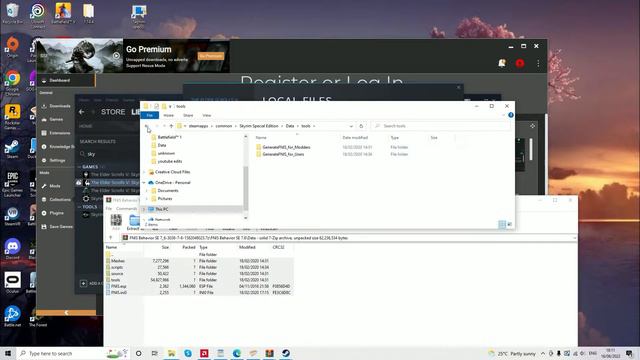Screen dimensions: 640x360
Task: Click the Search tools field in Explorer
Action: tap(441, 126)
